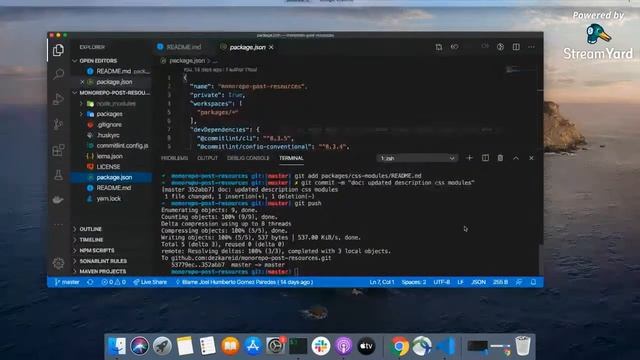Open the Docker view in activity bar
640x360 pixels.
pyautogui.click(x=58, y=200)
